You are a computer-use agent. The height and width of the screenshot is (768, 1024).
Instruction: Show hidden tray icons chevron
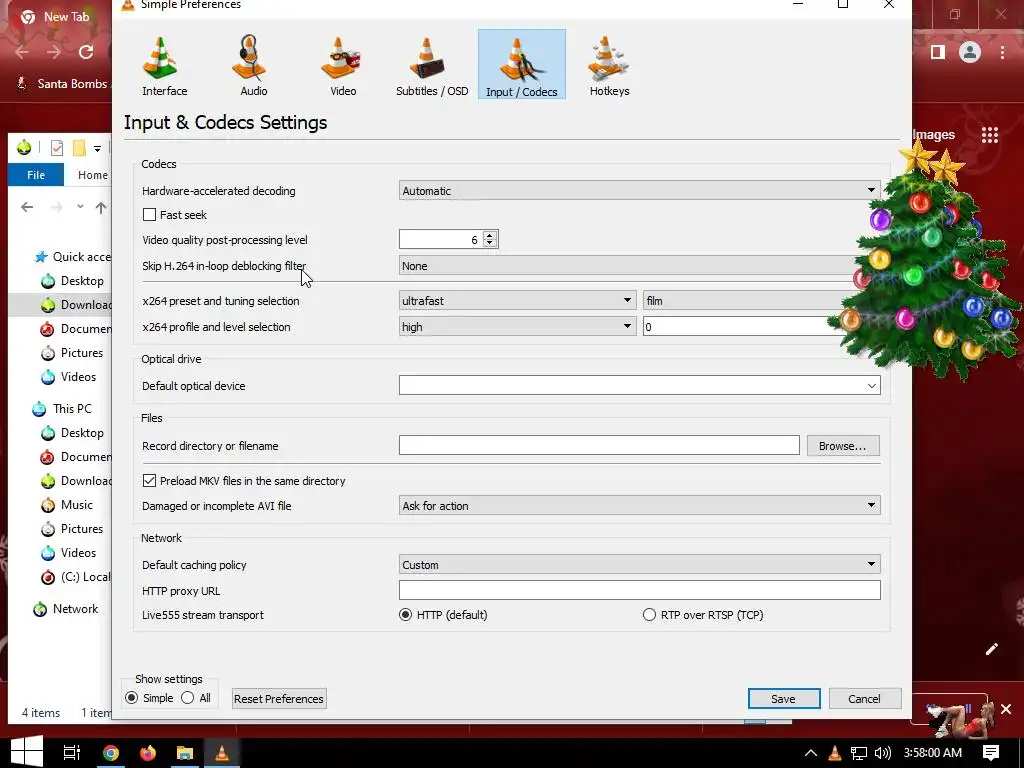pos(810,753)
